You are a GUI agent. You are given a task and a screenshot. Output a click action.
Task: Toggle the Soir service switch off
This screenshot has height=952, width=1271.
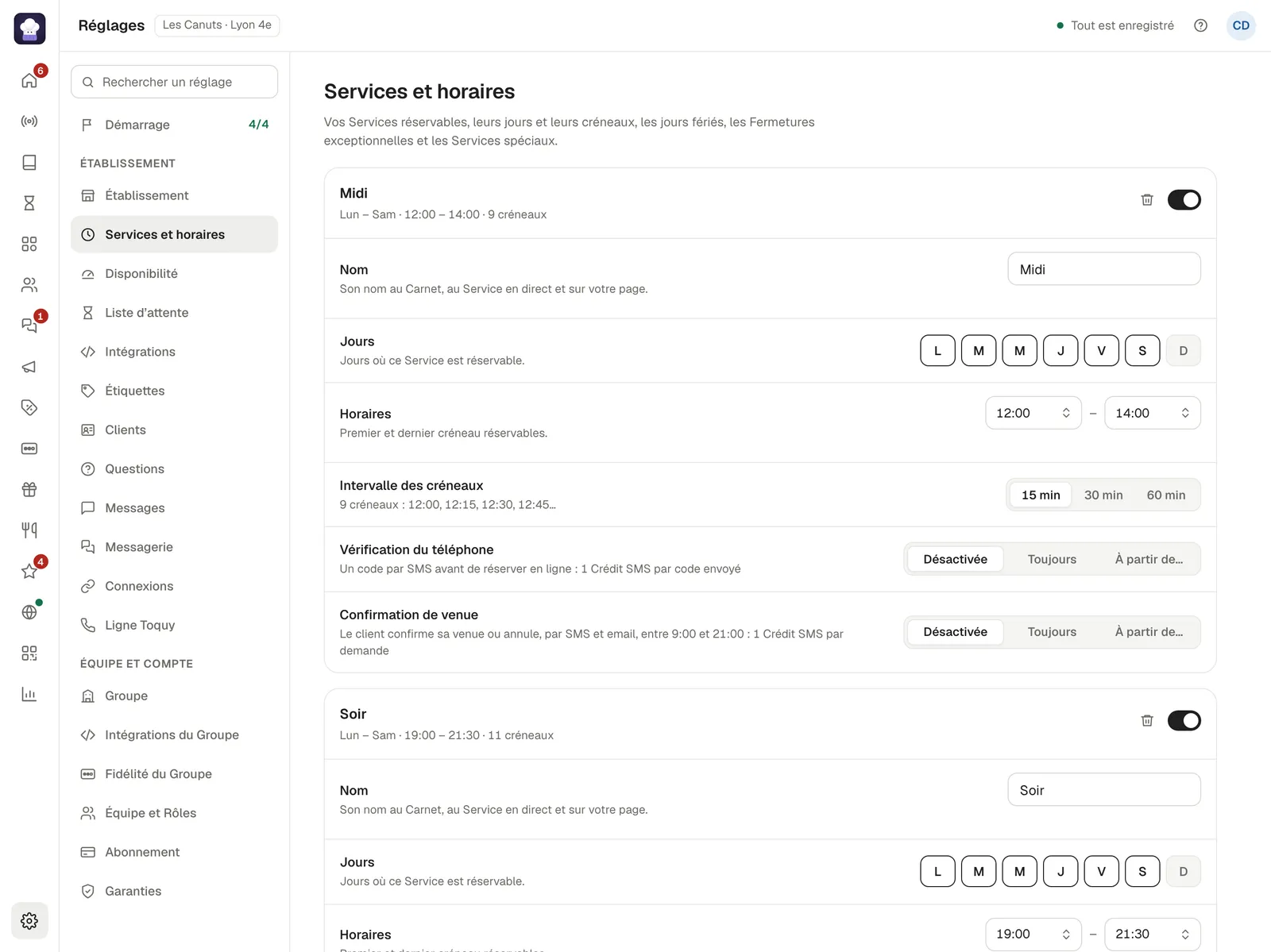pos(1184,721)
